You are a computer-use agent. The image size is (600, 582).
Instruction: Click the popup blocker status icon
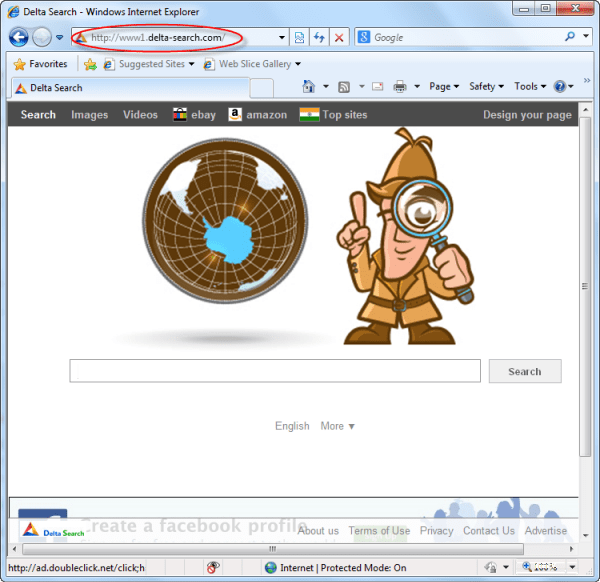point(213,567)
